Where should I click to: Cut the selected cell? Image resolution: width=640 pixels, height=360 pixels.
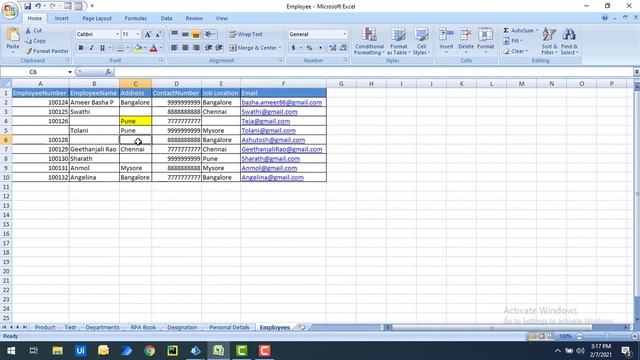(34, 31)
